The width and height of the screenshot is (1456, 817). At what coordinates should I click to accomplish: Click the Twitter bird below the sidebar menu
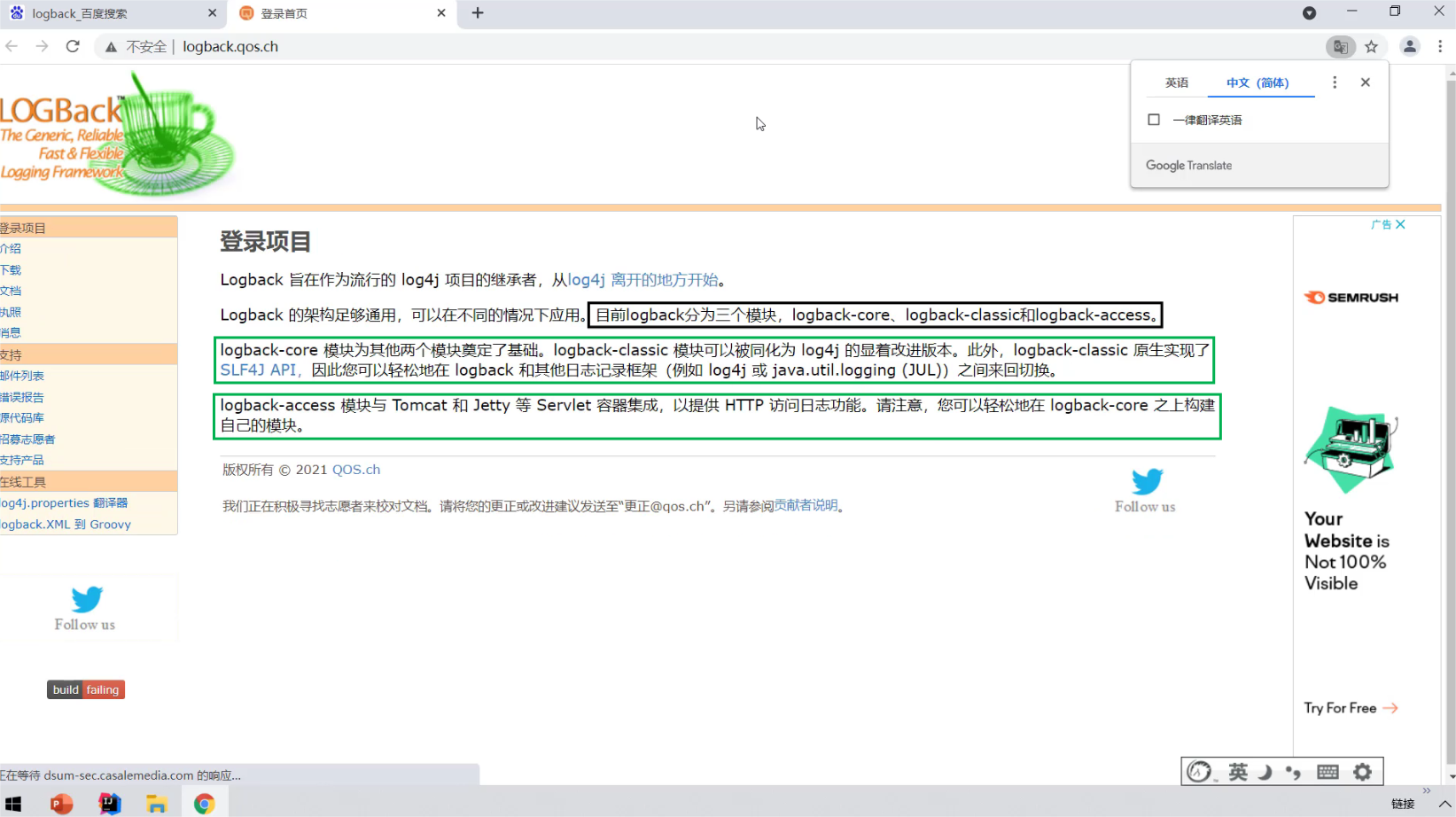(87, 599)
